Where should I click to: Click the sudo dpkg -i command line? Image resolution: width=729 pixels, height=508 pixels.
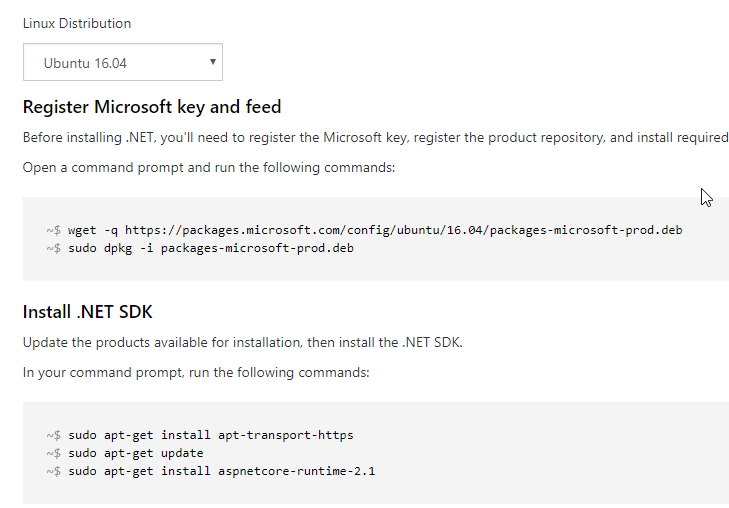[210, 248]
